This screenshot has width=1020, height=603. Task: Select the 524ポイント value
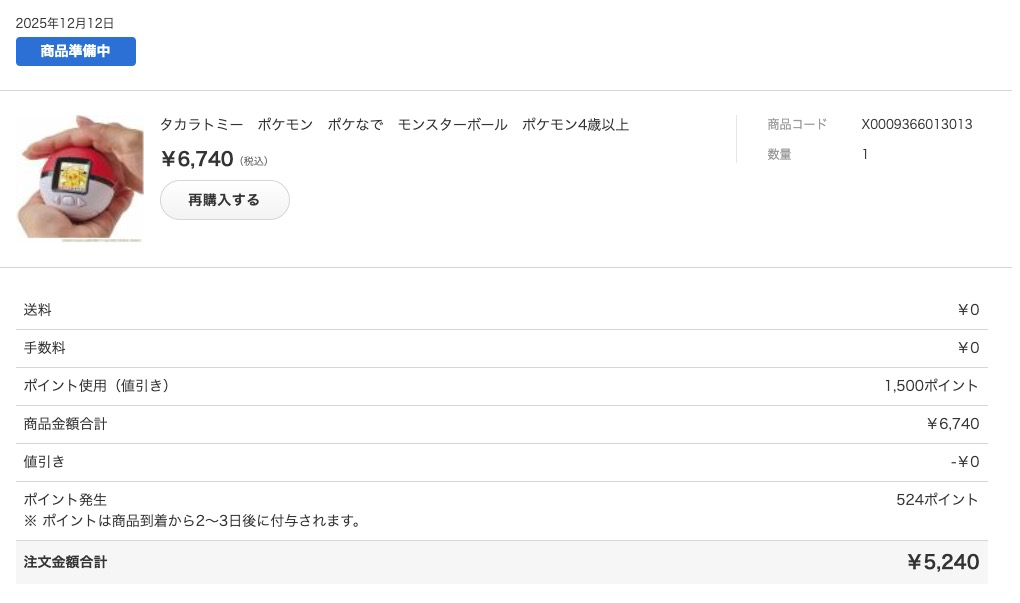[937, 500]
